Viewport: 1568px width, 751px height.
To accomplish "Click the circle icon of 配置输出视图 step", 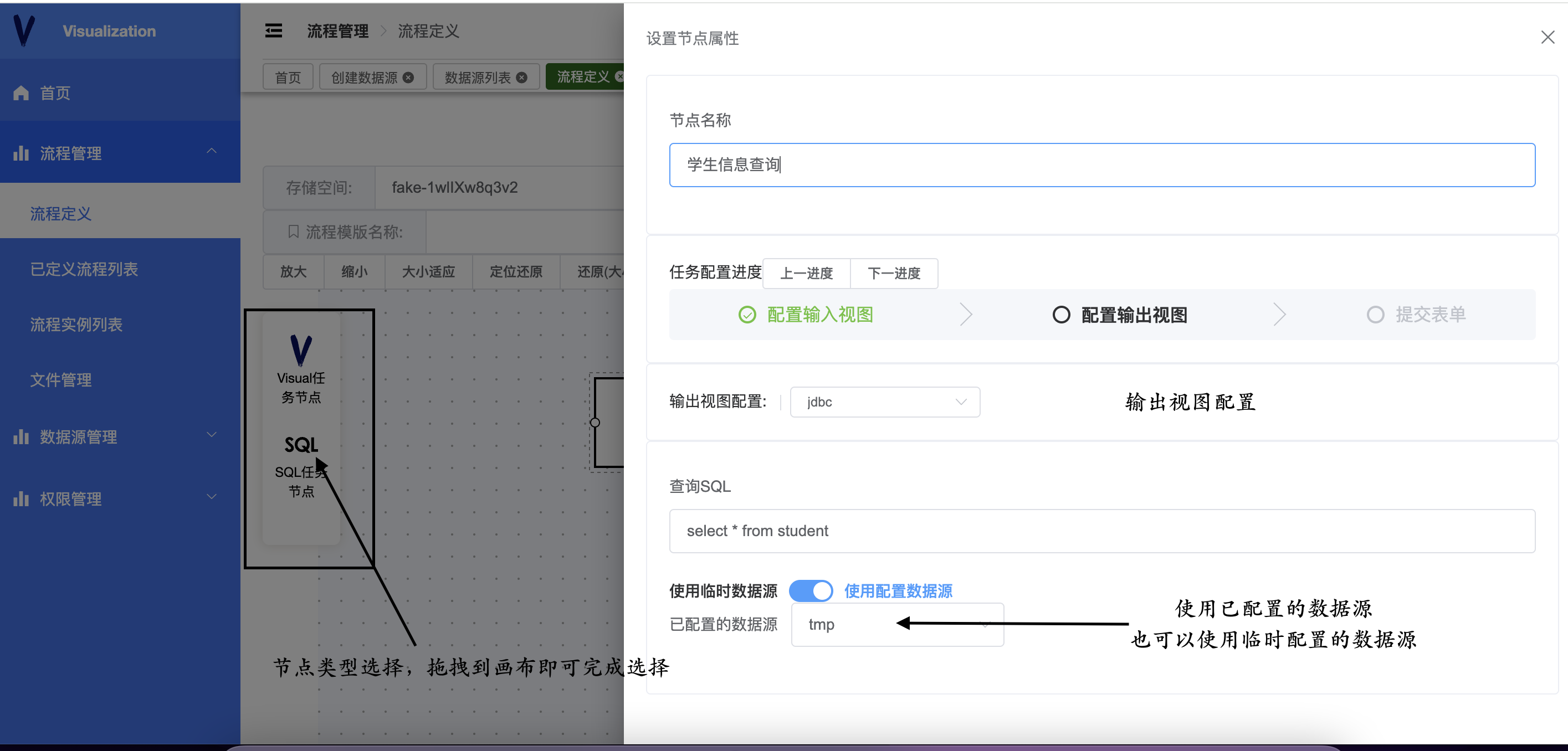I will [1062, 315].
